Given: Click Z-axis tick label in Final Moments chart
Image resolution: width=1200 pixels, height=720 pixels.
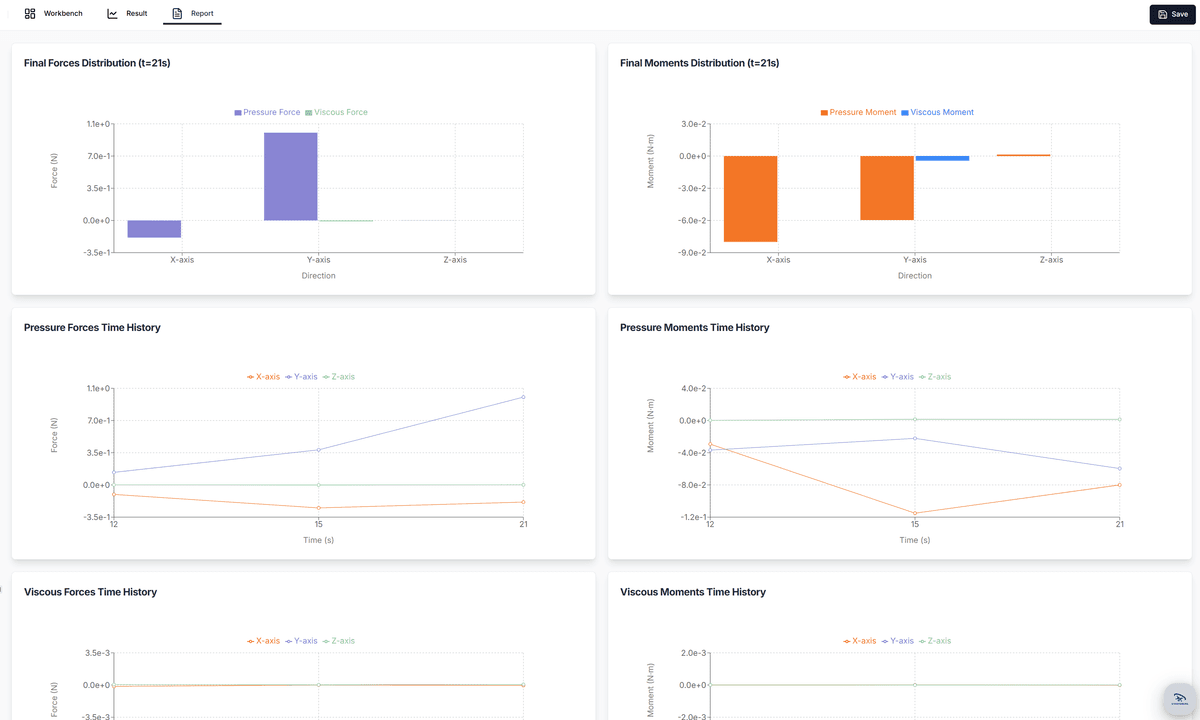Looking at the screenshot, I should 1051,260.
